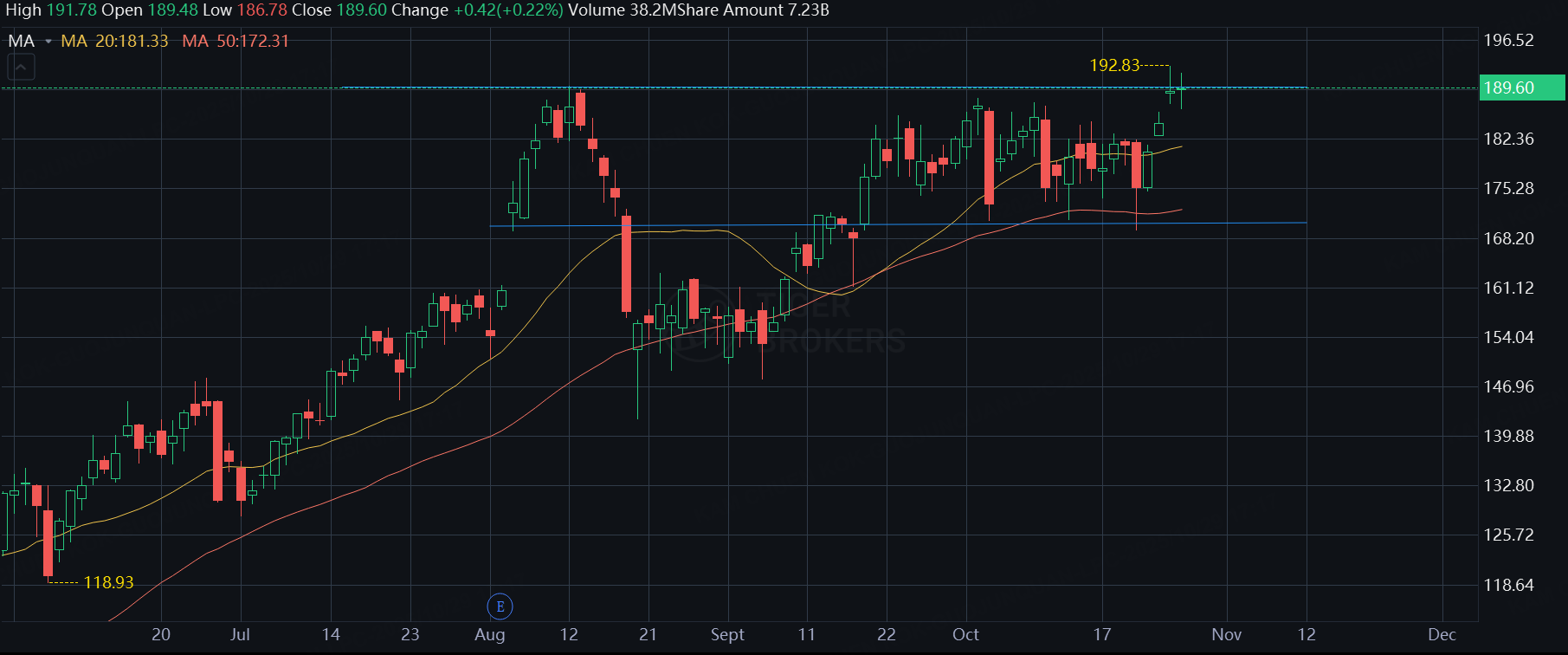Image resolution: width=1568 pixels, height=655 pixels.
Task: Click the Nov date axis label
Action: pyautogui.click(x=1226, y=634)
